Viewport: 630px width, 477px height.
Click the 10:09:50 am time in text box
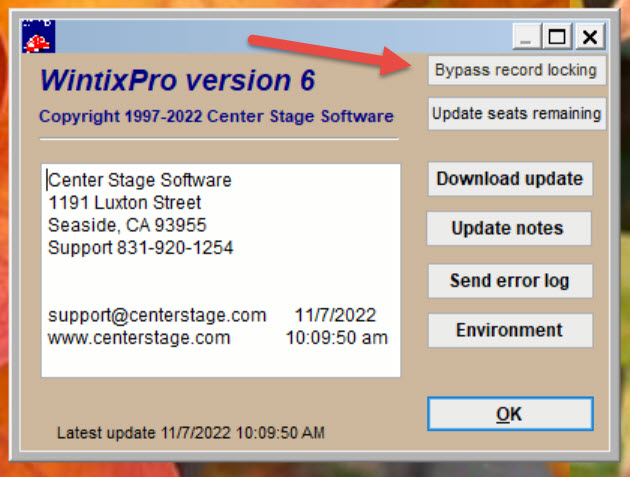coord(337,338)
